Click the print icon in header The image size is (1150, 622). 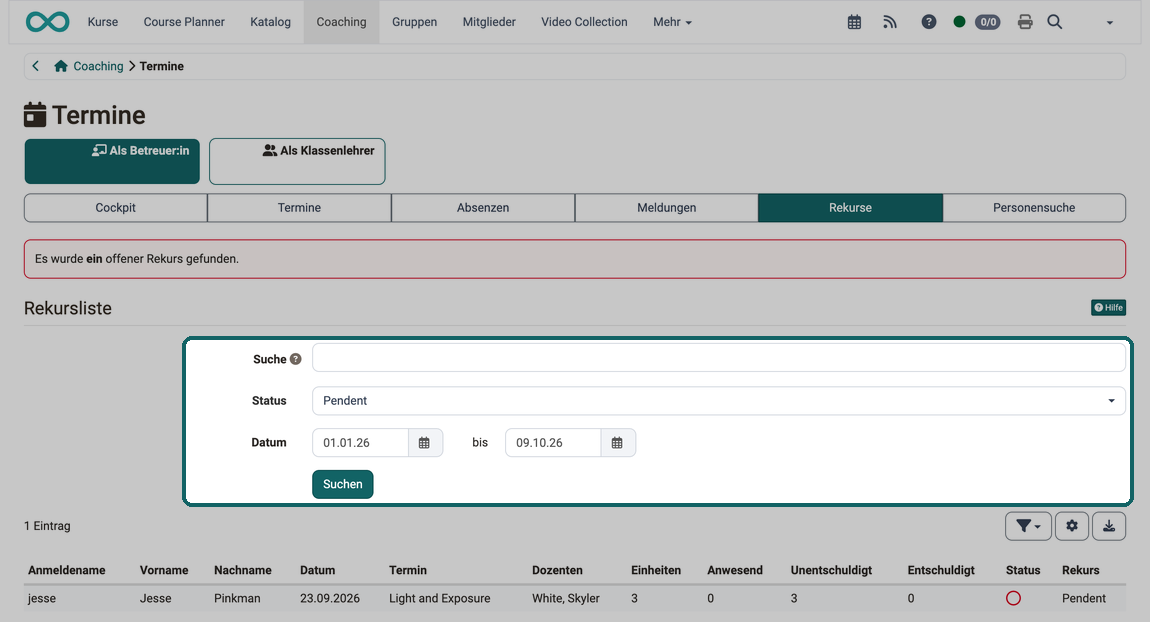point(1025,22)
